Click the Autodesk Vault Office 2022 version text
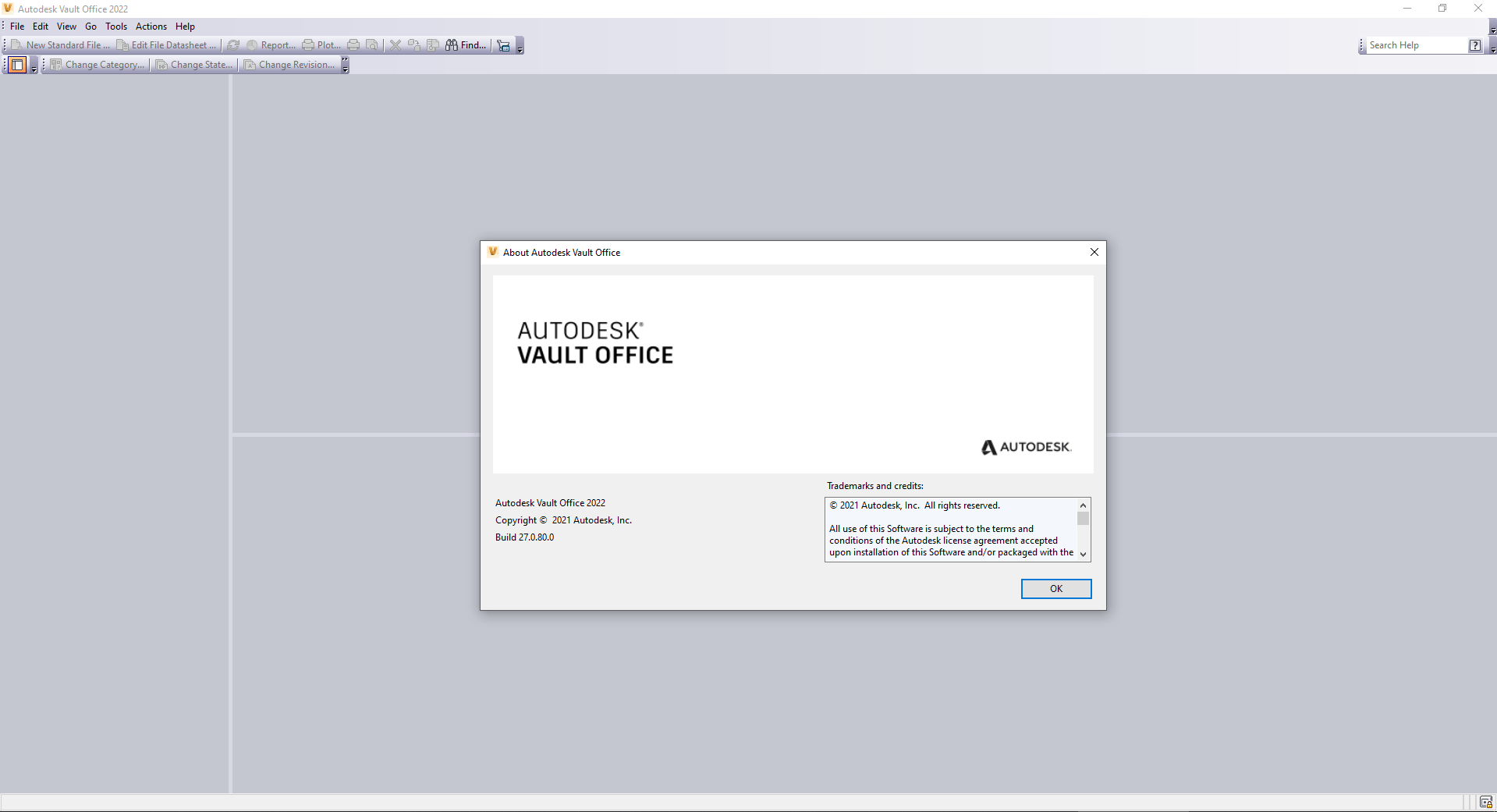Viewport: 1497px width, 812px height. point(550,503)
